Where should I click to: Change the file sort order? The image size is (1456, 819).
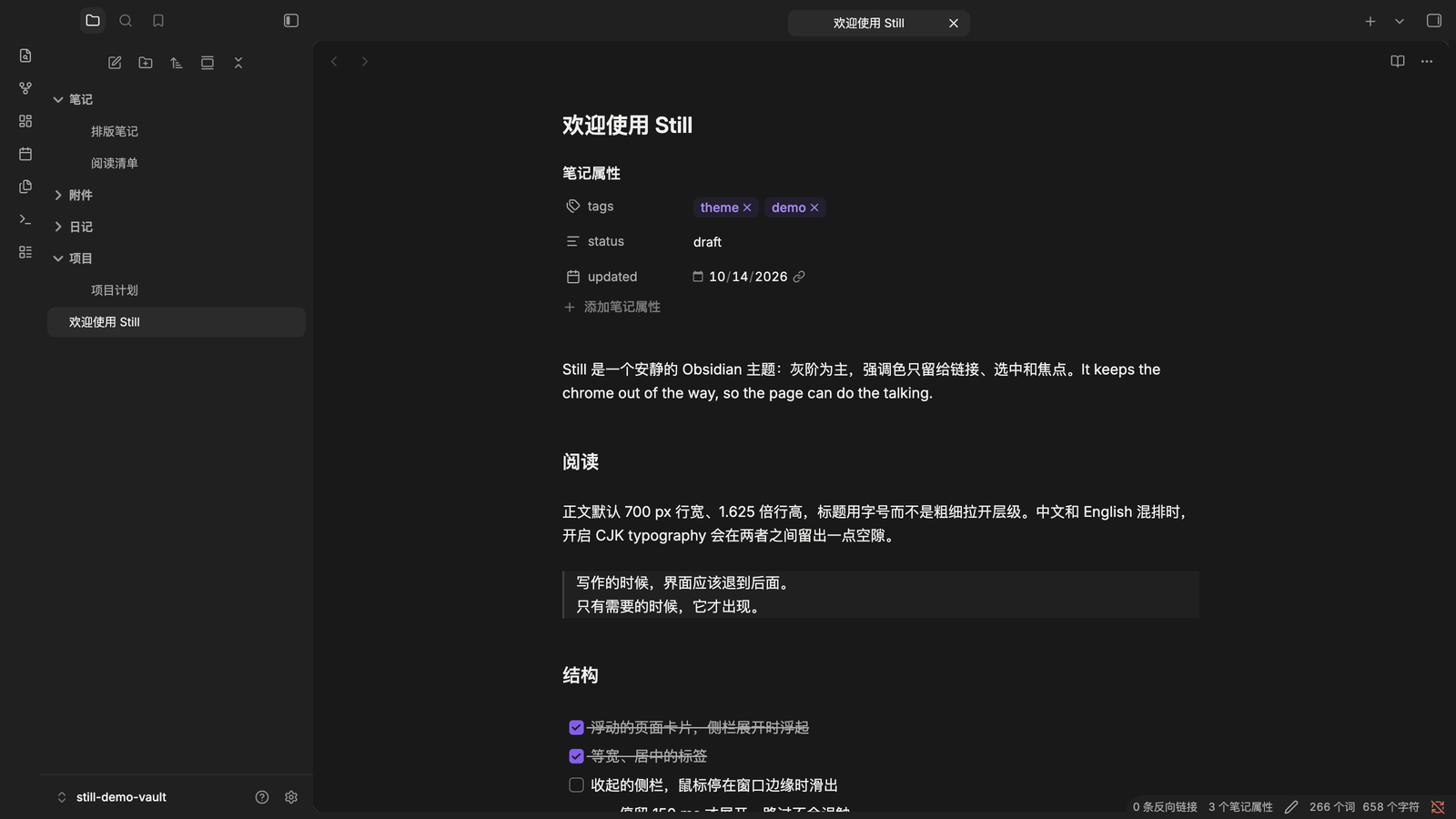(x=177, y=63)
